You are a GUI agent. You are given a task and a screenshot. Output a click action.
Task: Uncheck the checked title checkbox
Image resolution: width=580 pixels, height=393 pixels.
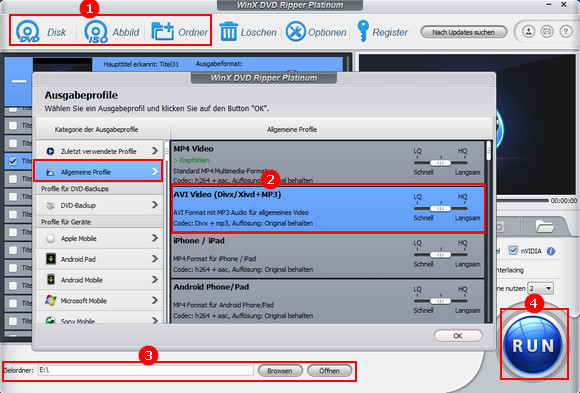(13, 161)
